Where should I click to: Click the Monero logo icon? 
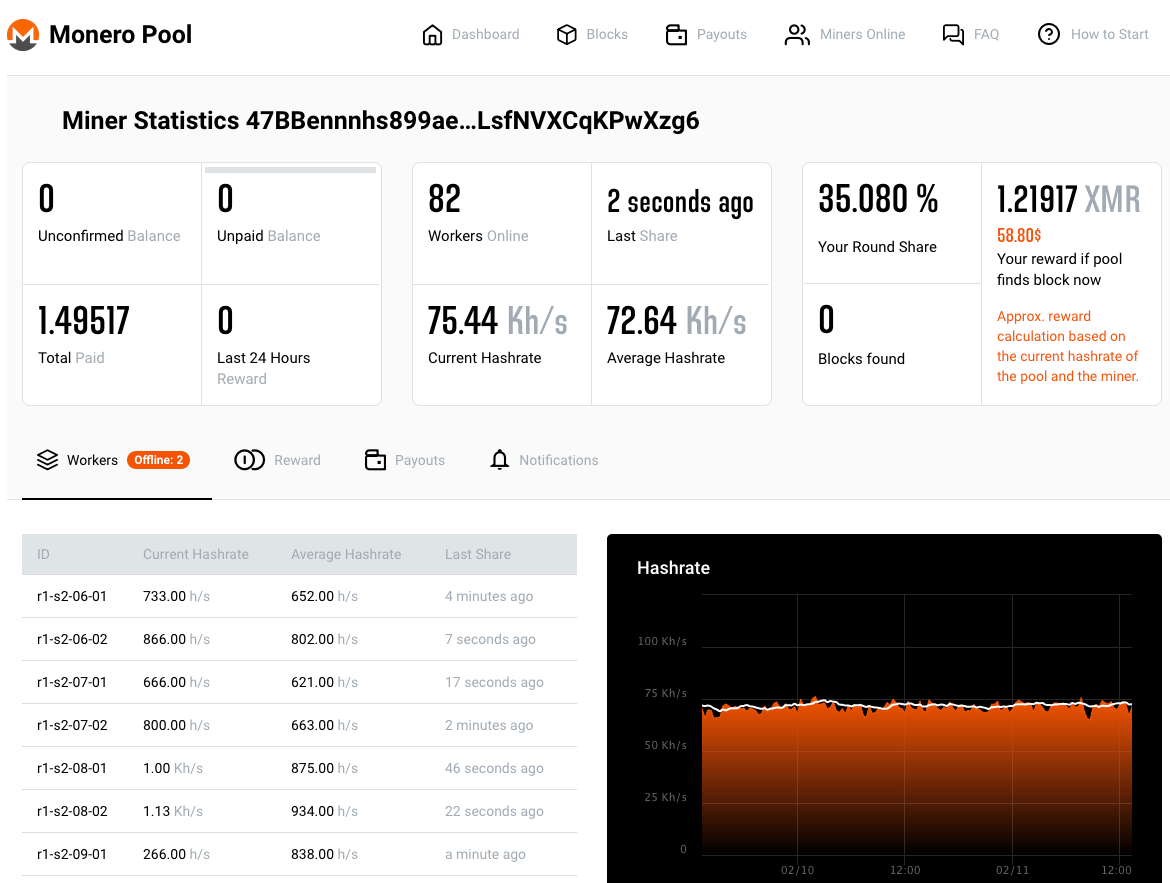[x=23, y=35]
